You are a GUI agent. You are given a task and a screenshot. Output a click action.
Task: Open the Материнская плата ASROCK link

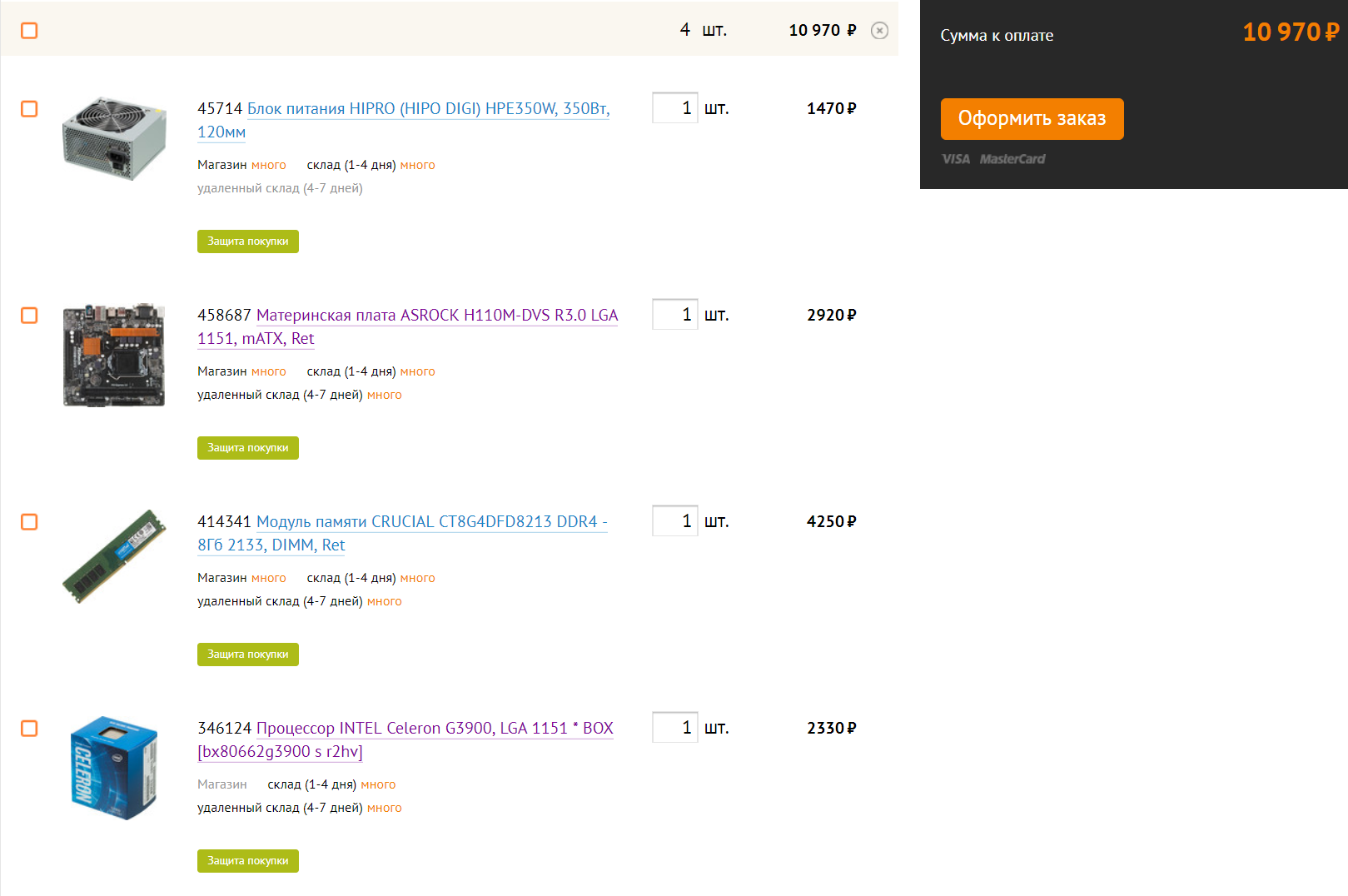click(436, 316)
